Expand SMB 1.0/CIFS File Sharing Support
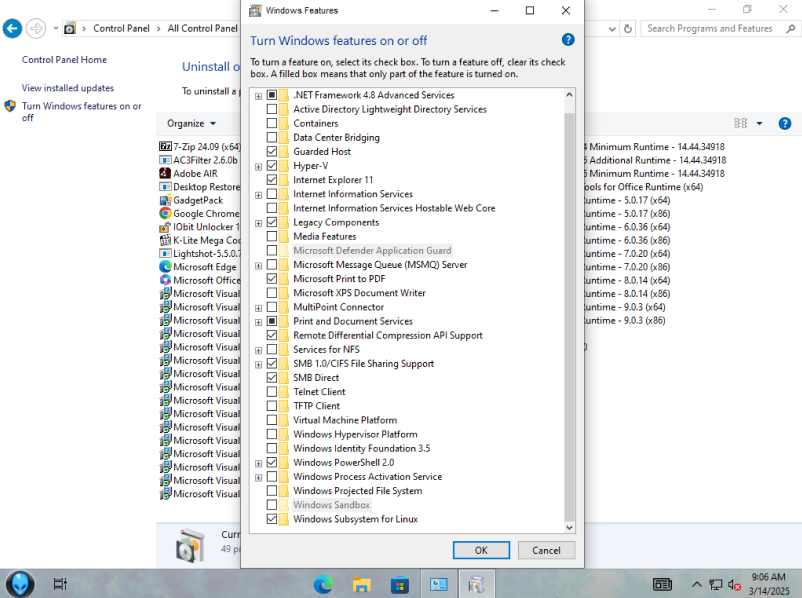The image size is (802, 598). pyautogui.click(x=258, y=364)
